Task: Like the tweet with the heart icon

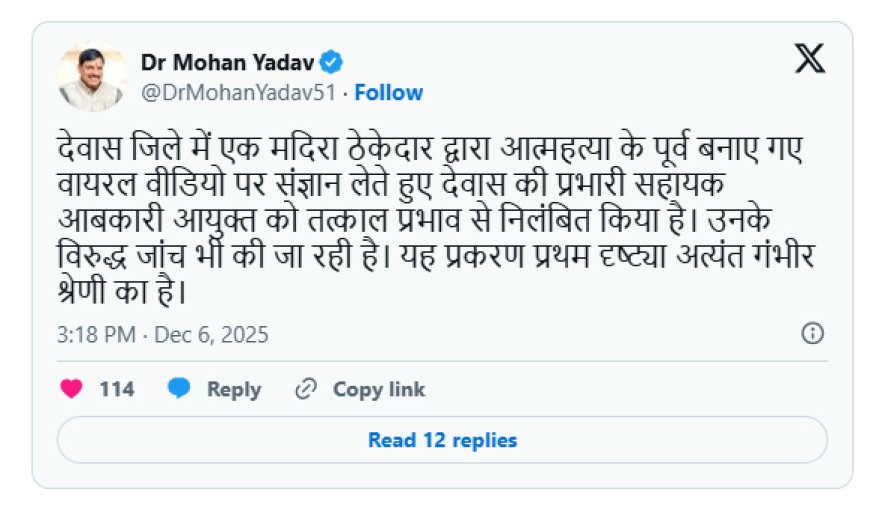Action: pos(71,389)
